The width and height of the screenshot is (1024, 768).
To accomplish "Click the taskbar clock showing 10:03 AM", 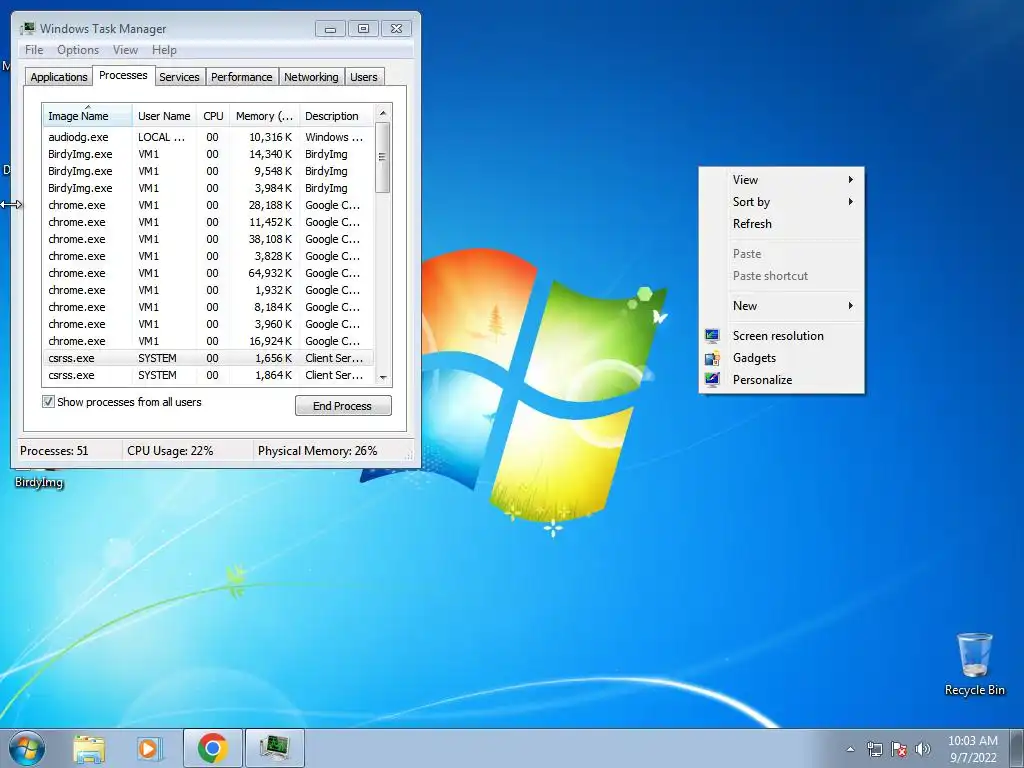I will (972, 749).
